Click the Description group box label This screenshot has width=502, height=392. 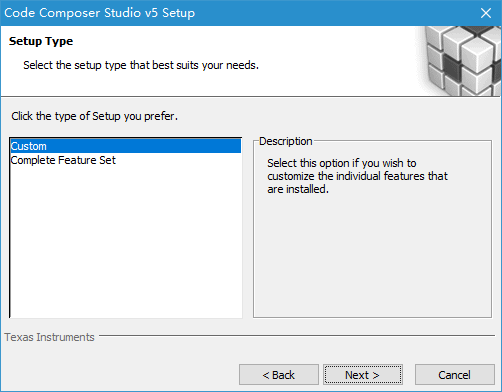coord(286,141)
